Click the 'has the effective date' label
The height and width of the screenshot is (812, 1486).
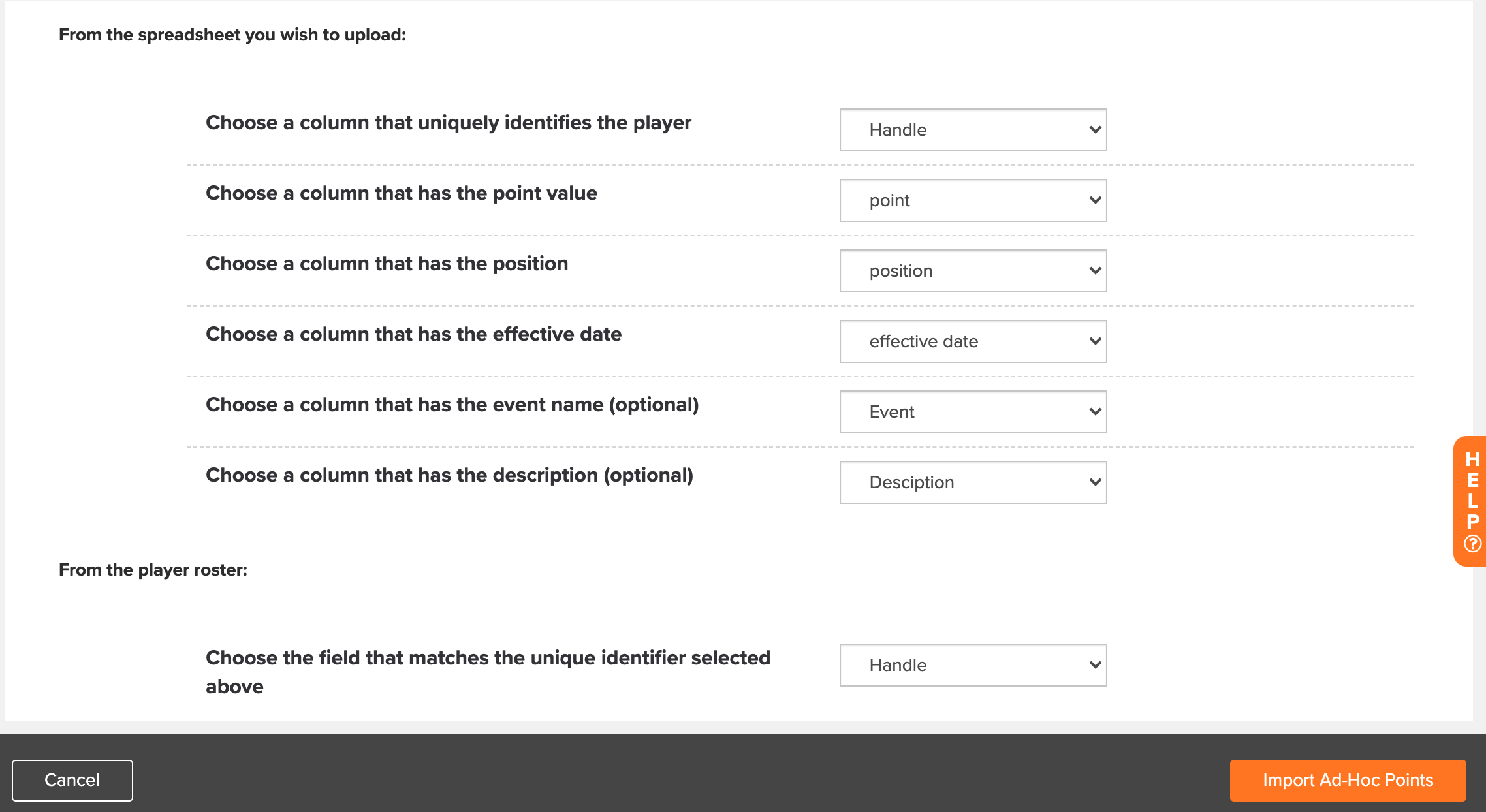pos(414,334)
